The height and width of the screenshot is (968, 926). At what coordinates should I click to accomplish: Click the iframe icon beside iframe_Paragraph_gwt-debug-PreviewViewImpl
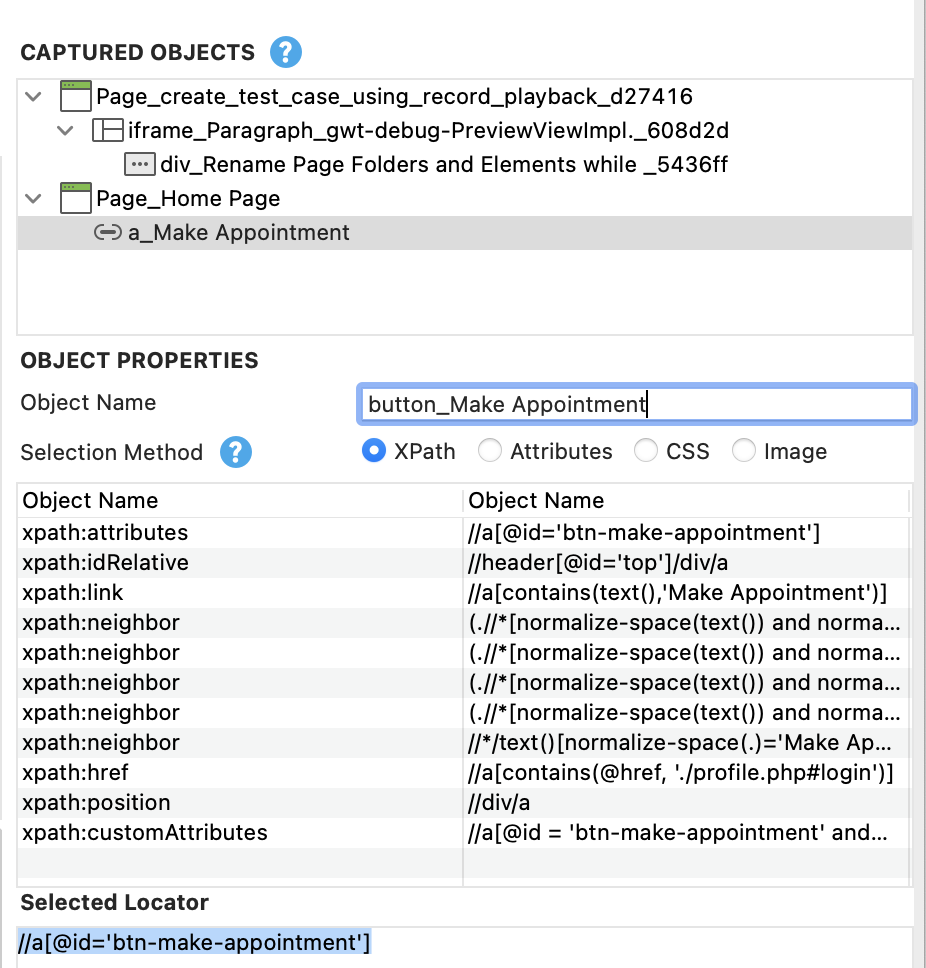108,131
